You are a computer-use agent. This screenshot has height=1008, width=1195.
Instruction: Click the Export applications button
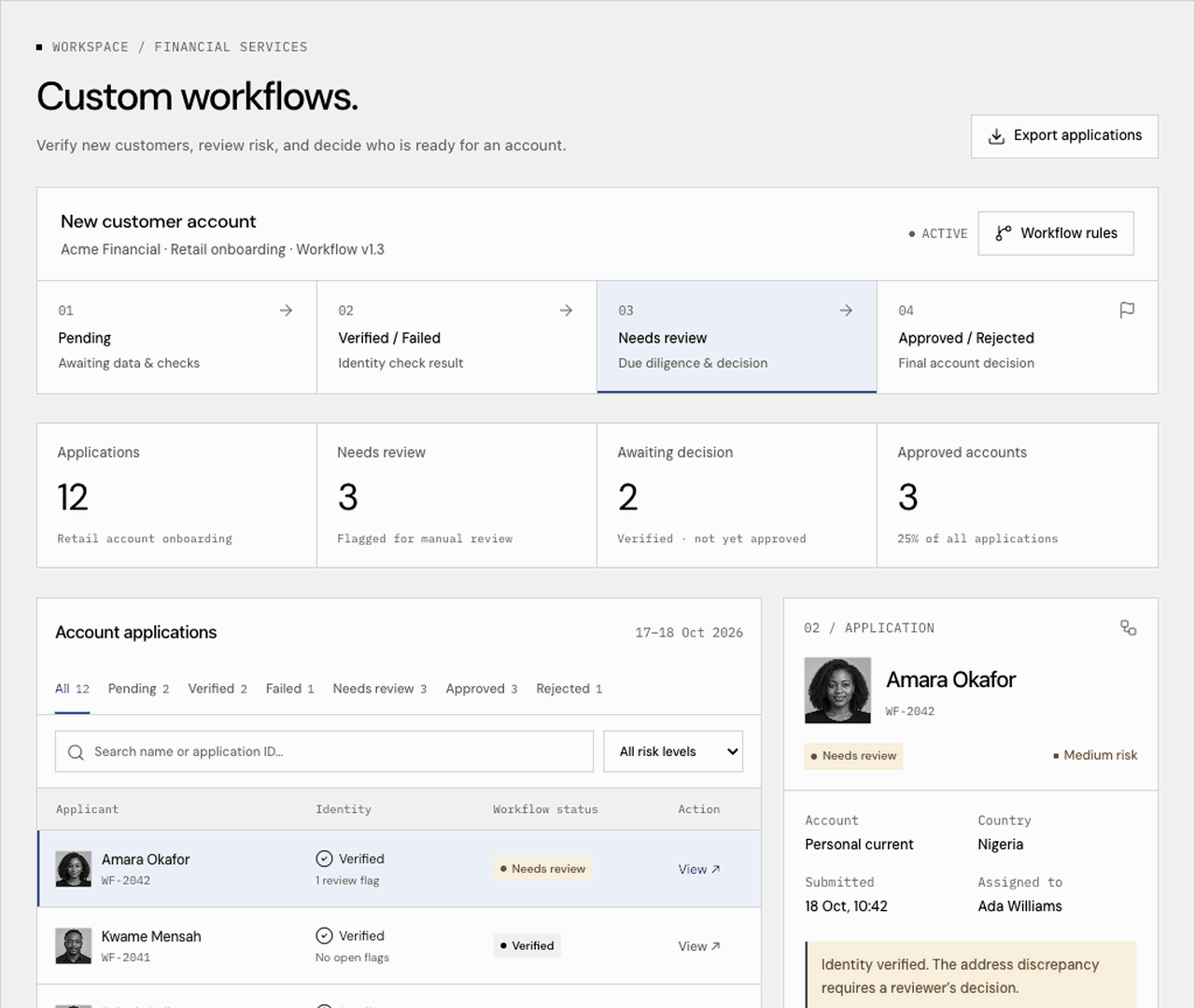(x=1064, y=136)
